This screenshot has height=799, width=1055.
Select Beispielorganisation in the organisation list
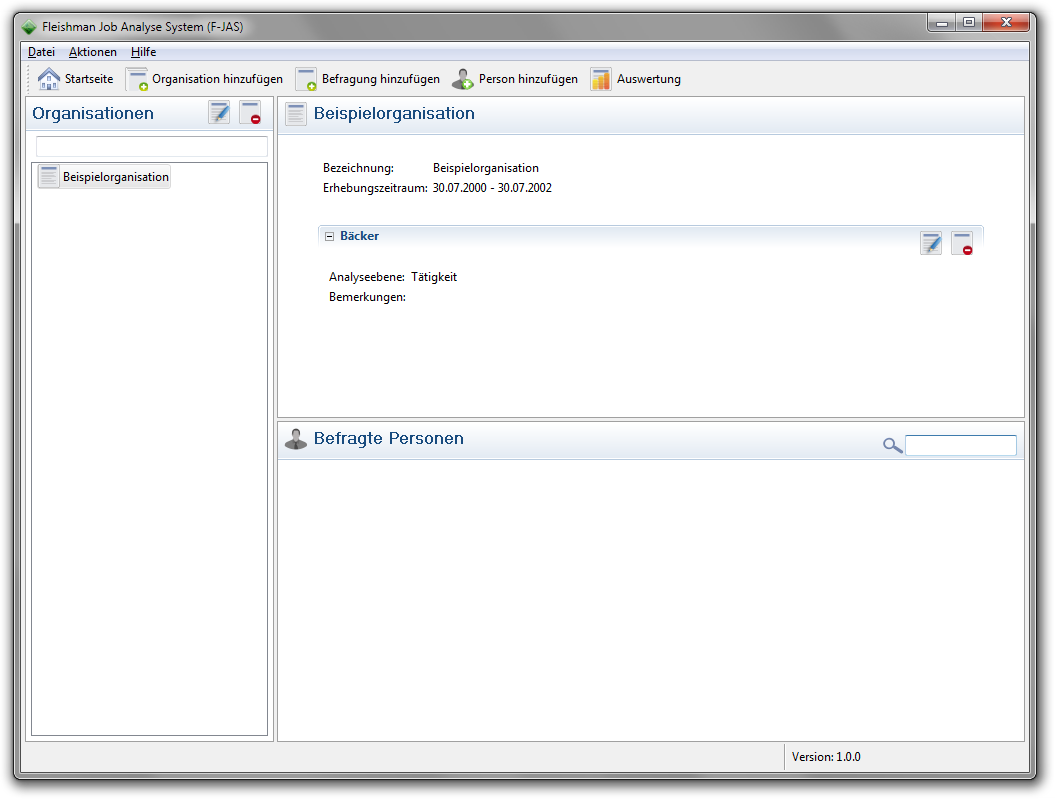(x=104, y=177)
